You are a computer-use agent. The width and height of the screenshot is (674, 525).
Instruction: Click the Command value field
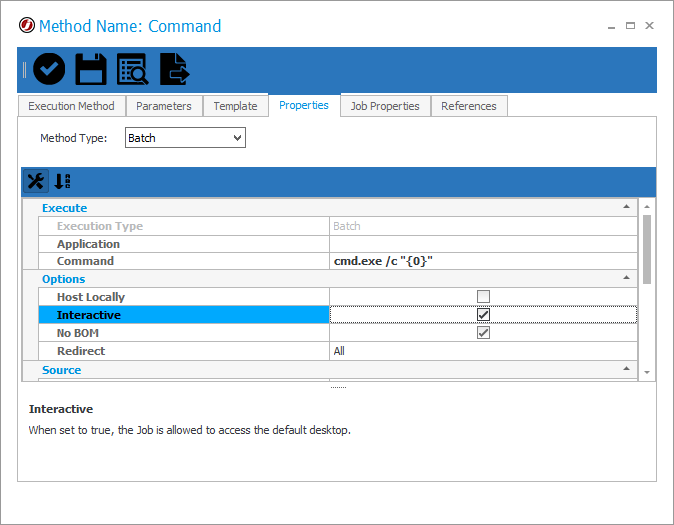(x=483, y=261)
